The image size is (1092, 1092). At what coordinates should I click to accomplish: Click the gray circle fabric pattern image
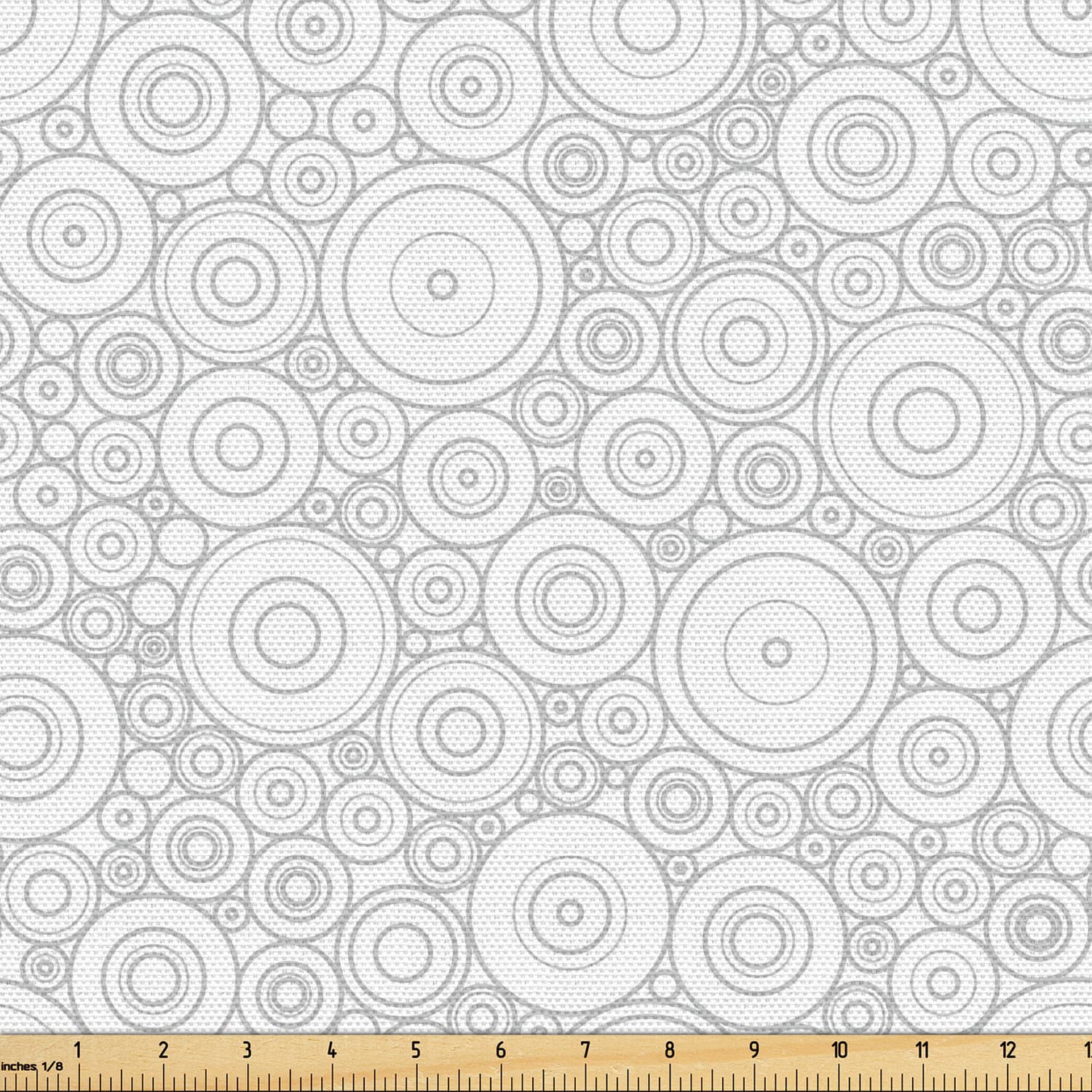(x=546, y=517)
